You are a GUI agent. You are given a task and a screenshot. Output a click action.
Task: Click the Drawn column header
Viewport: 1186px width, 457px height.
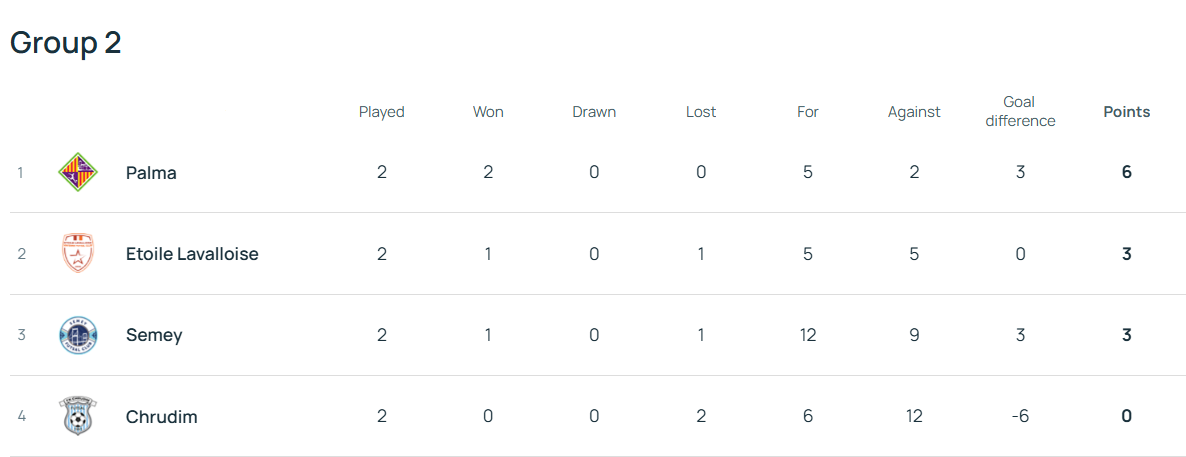pos(594,112)
